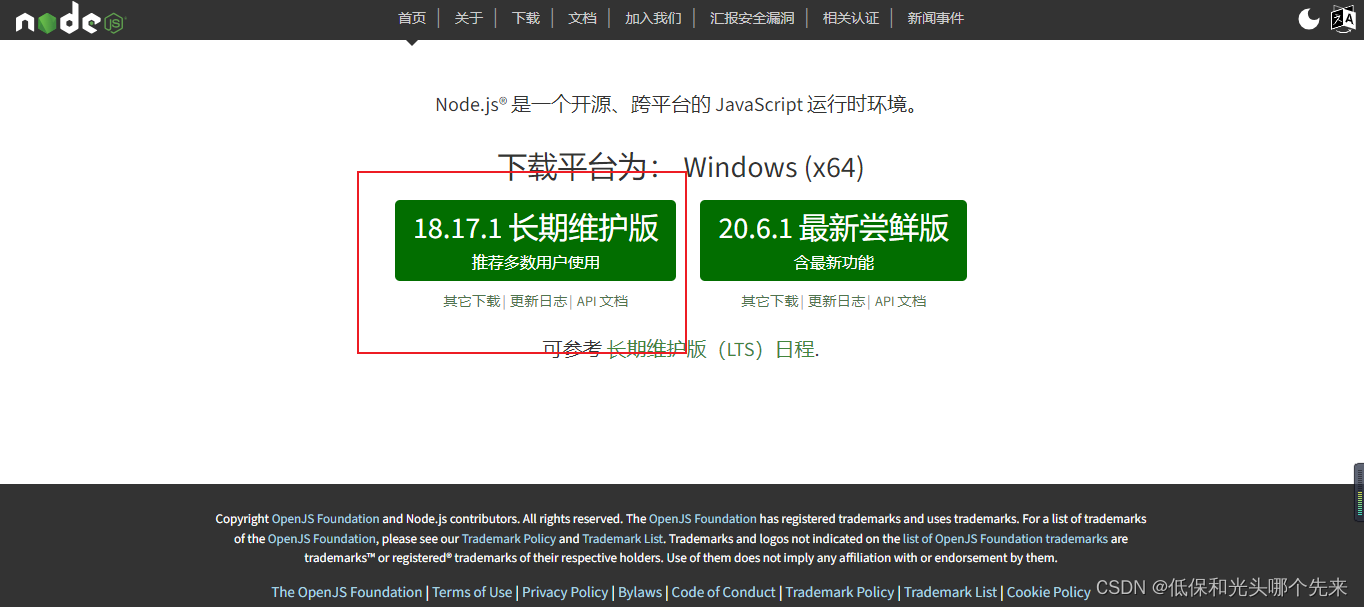Screen dimensions: 1364x607
Task: Open the language translation icon
Action: 1342,18
